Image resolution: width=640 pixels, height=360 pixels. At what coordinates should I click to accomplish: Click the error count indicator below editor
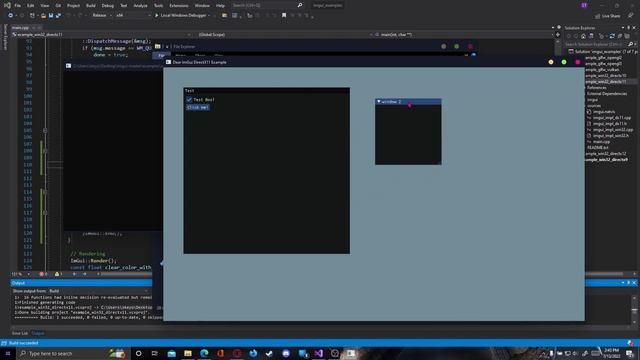pos(43,274)
